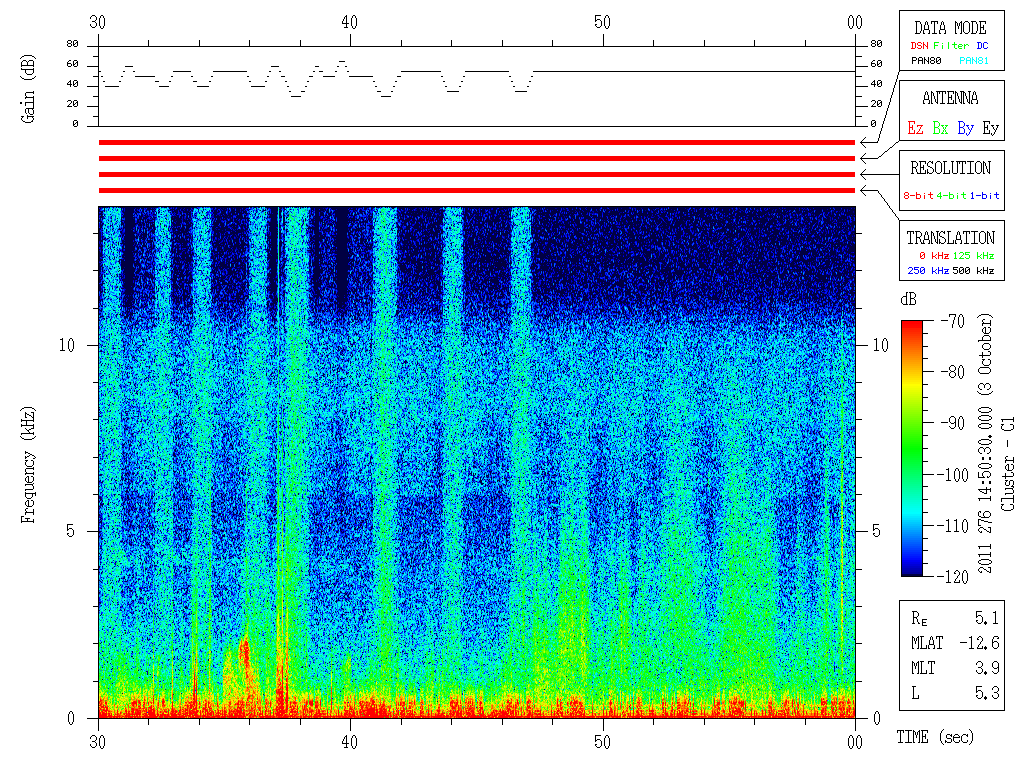Select the red Ez antenna label
Screen dimensions: 1024x768
point(915,128)
